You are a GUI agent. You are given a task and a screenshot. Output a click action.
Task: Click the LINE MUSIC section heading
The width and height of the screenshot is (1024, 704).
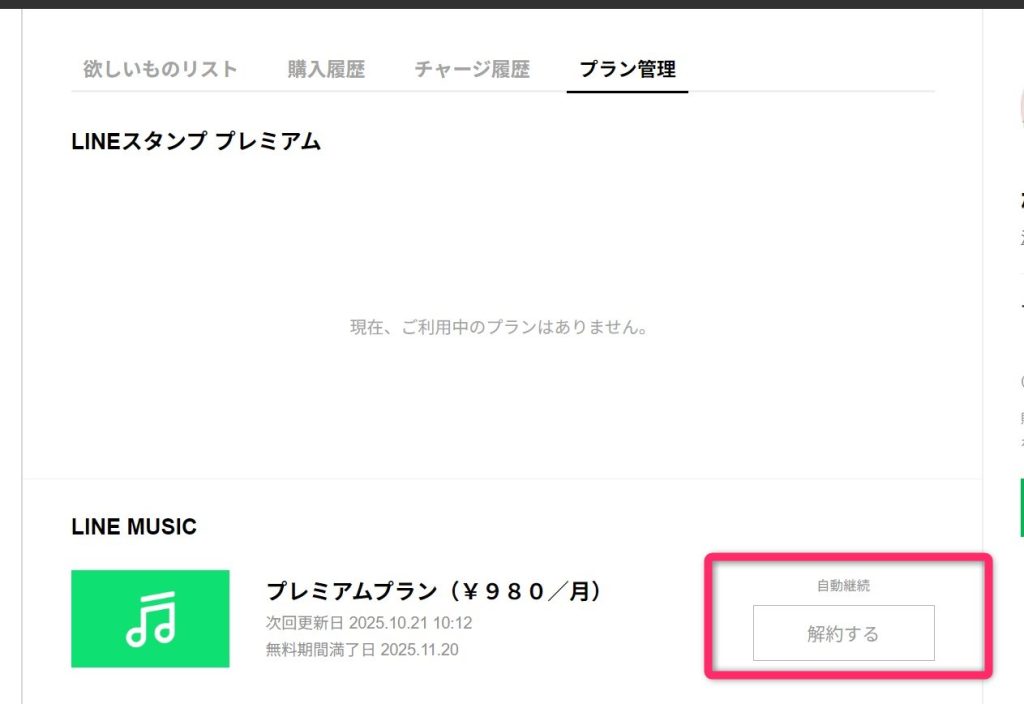134,526
